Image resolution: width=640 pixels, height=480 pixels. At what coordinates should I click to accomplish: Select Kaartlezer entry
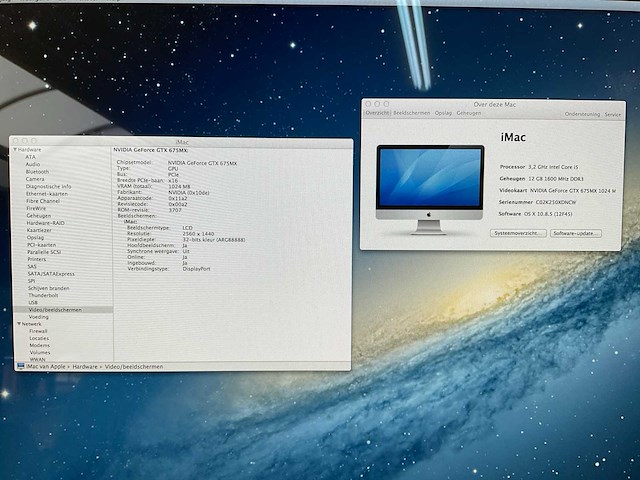[39, 230]
